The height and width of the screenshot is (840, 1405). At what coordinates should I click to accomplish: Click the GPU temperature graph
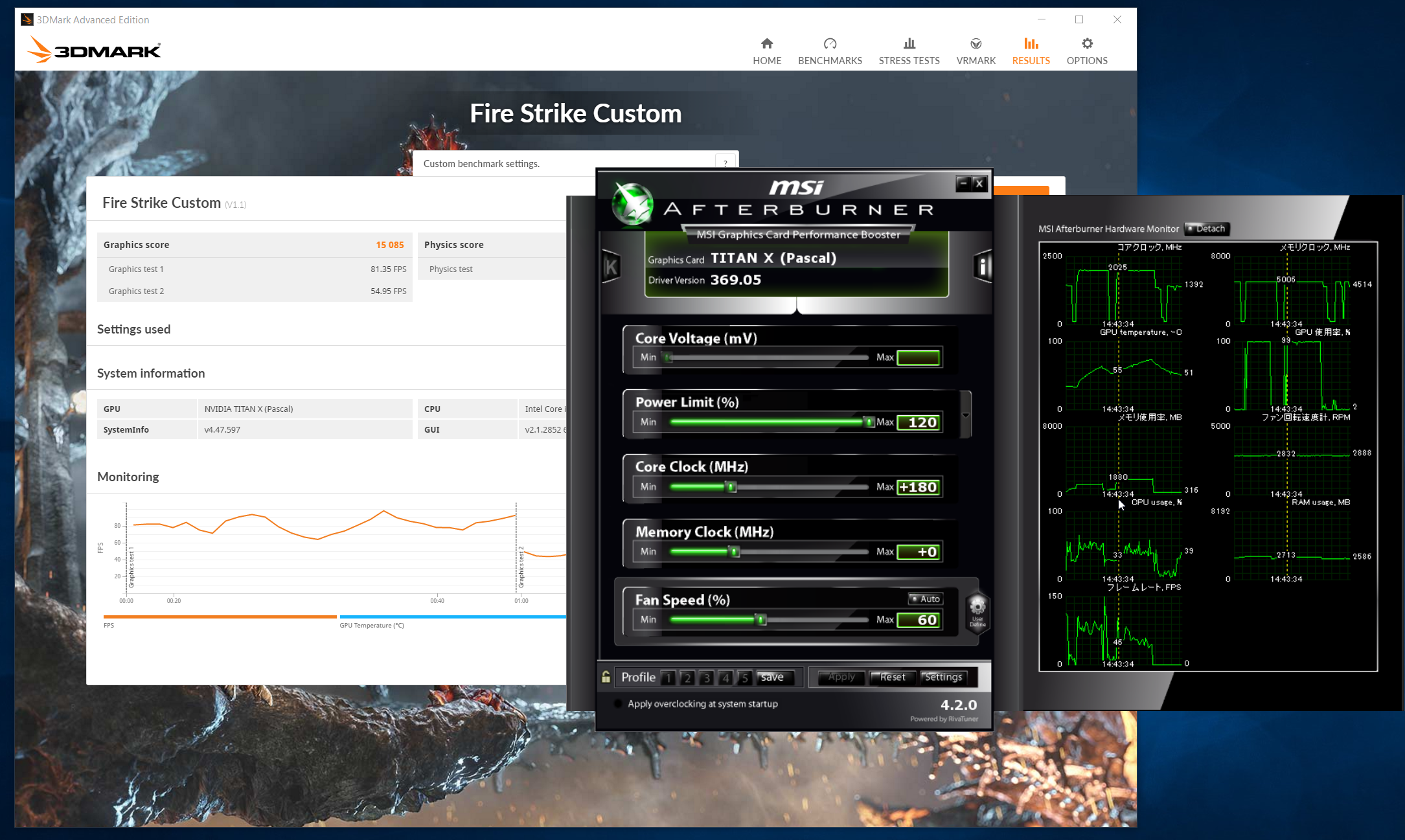tap(1124, 374)
